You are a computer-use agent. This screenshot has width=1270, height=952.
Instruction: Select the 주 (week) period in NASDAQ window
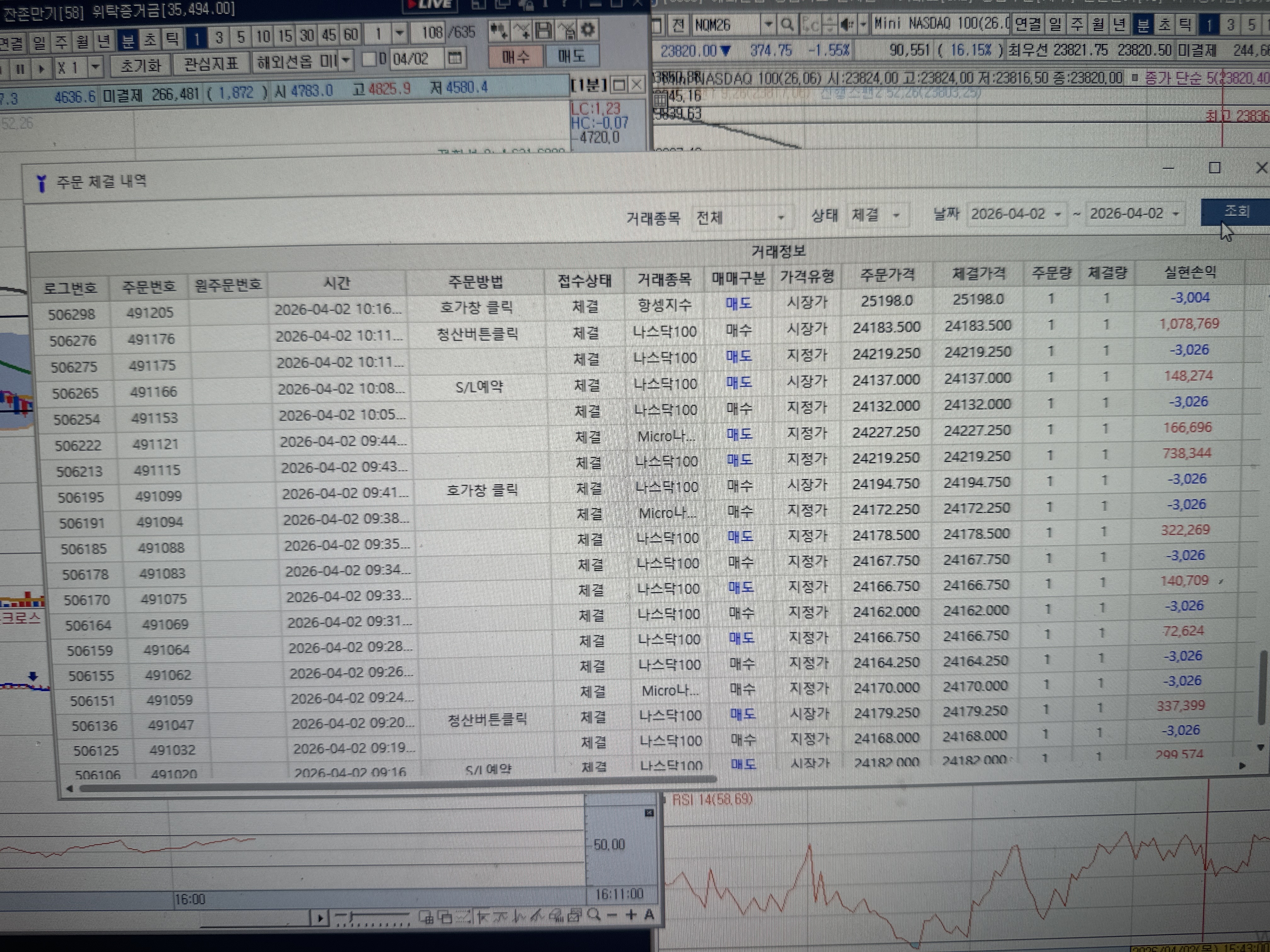point(1077,24)
